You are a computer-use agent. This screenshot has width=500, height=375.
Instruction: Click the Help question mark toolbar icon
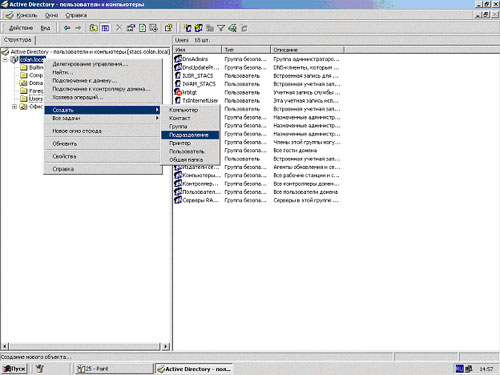coord(169,28)
